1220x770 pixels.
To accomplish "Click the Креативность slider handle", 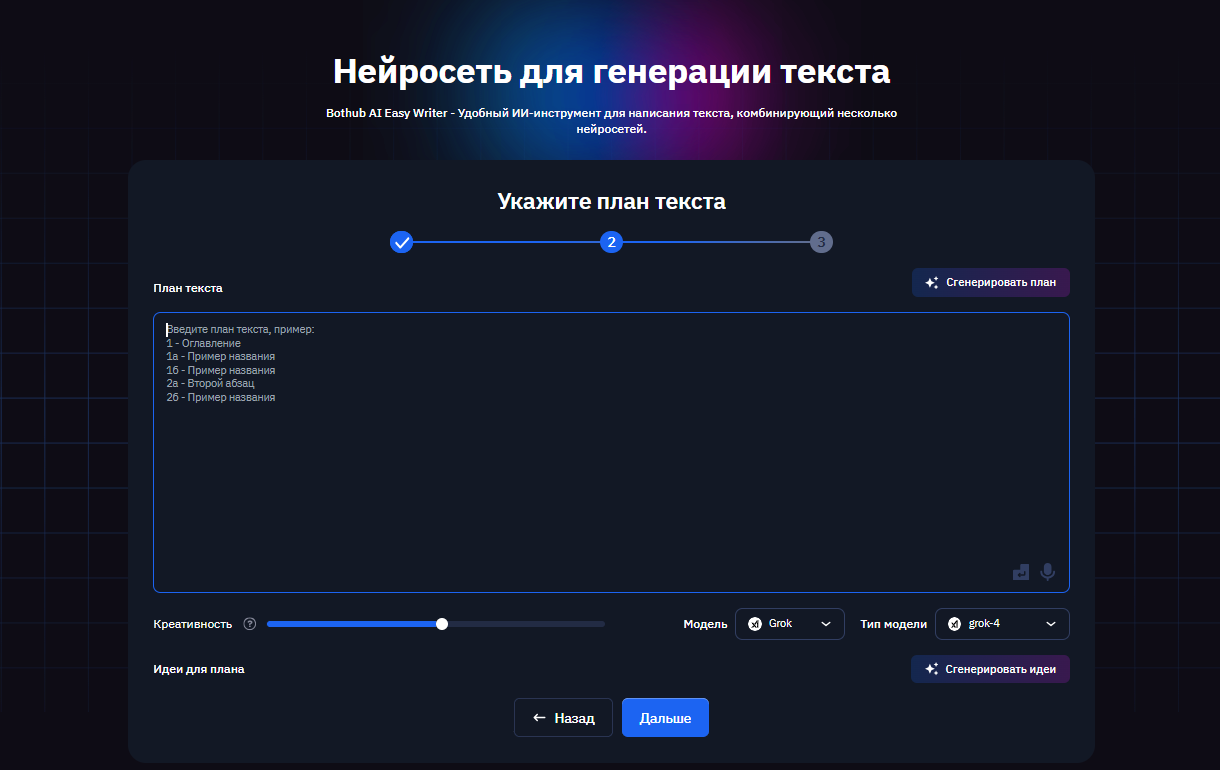I will [x=441, y=623].
